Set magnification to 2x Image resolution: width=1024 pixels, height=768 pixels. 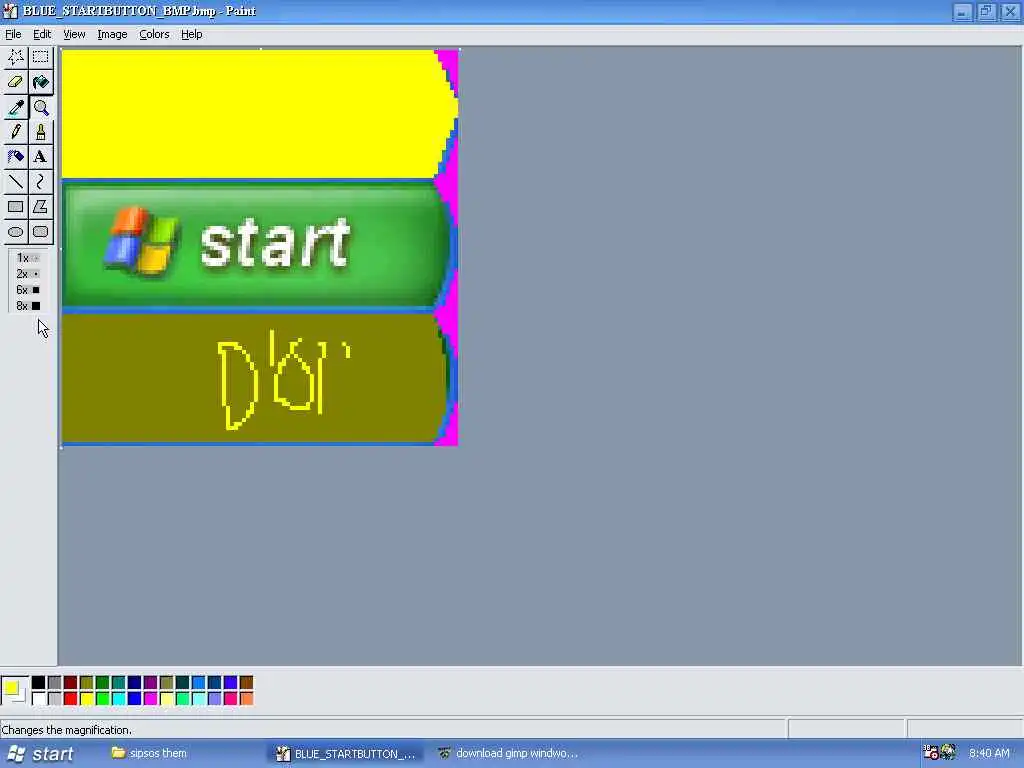pyautogui.click(x=27, y=274)
